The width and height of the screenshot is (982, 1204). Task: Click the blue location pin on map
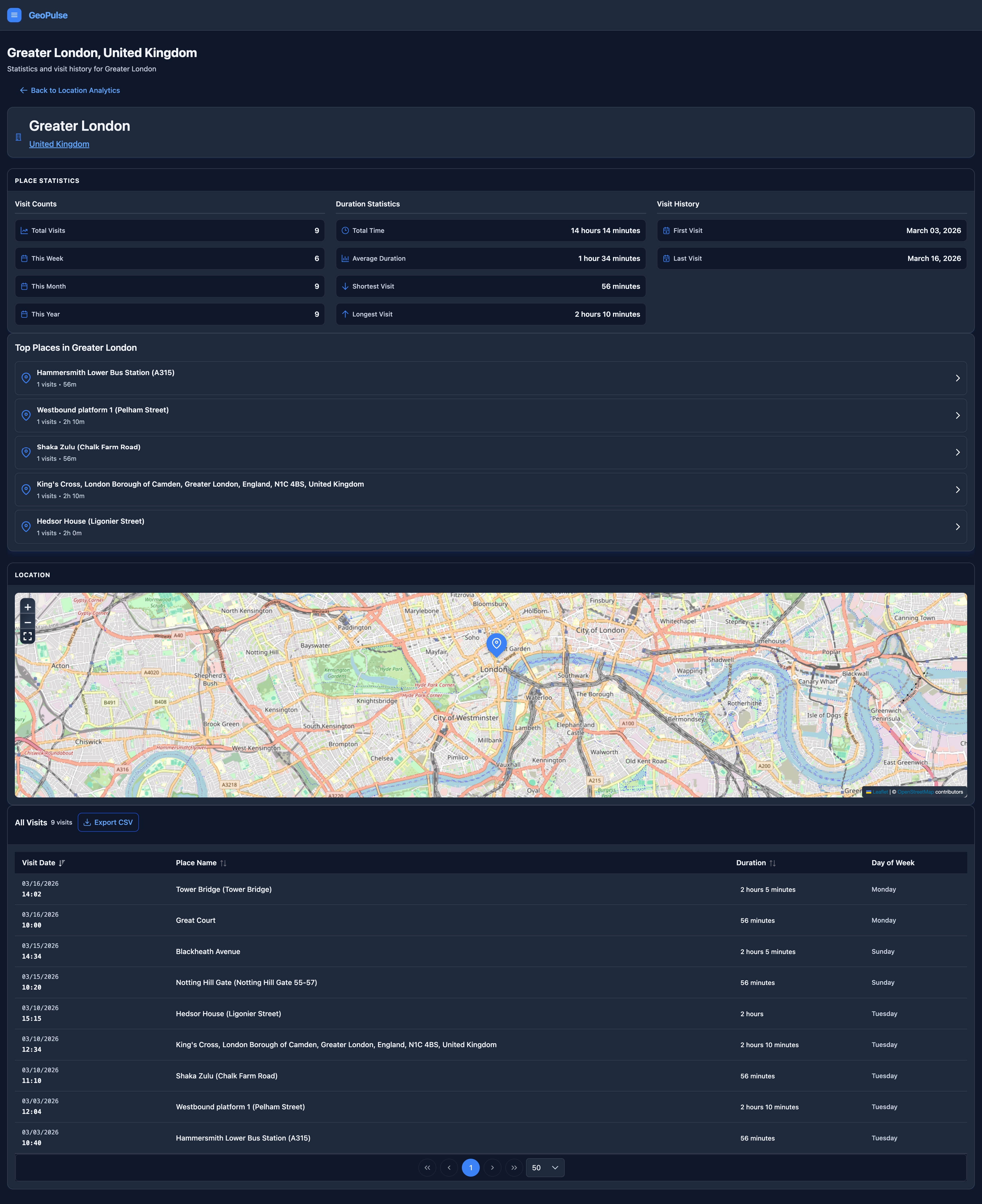496,644
